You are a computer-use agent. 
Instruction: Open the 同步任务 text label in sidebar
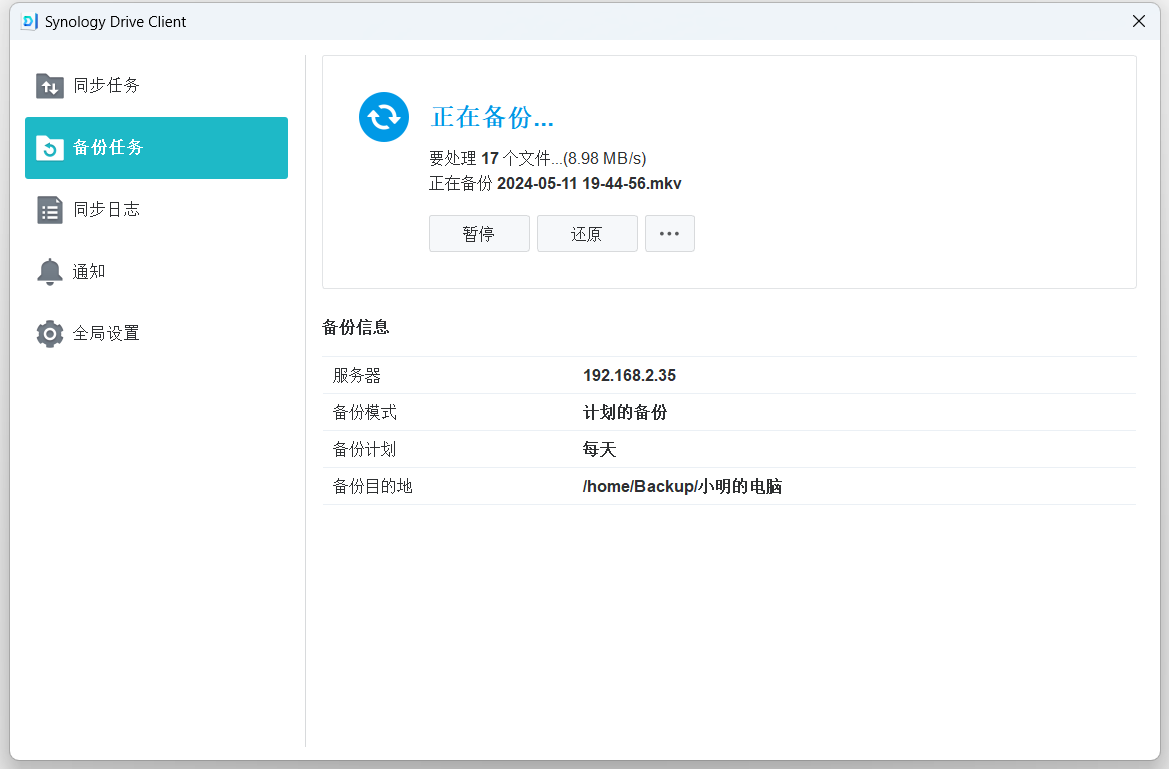(x=106, y=86)
